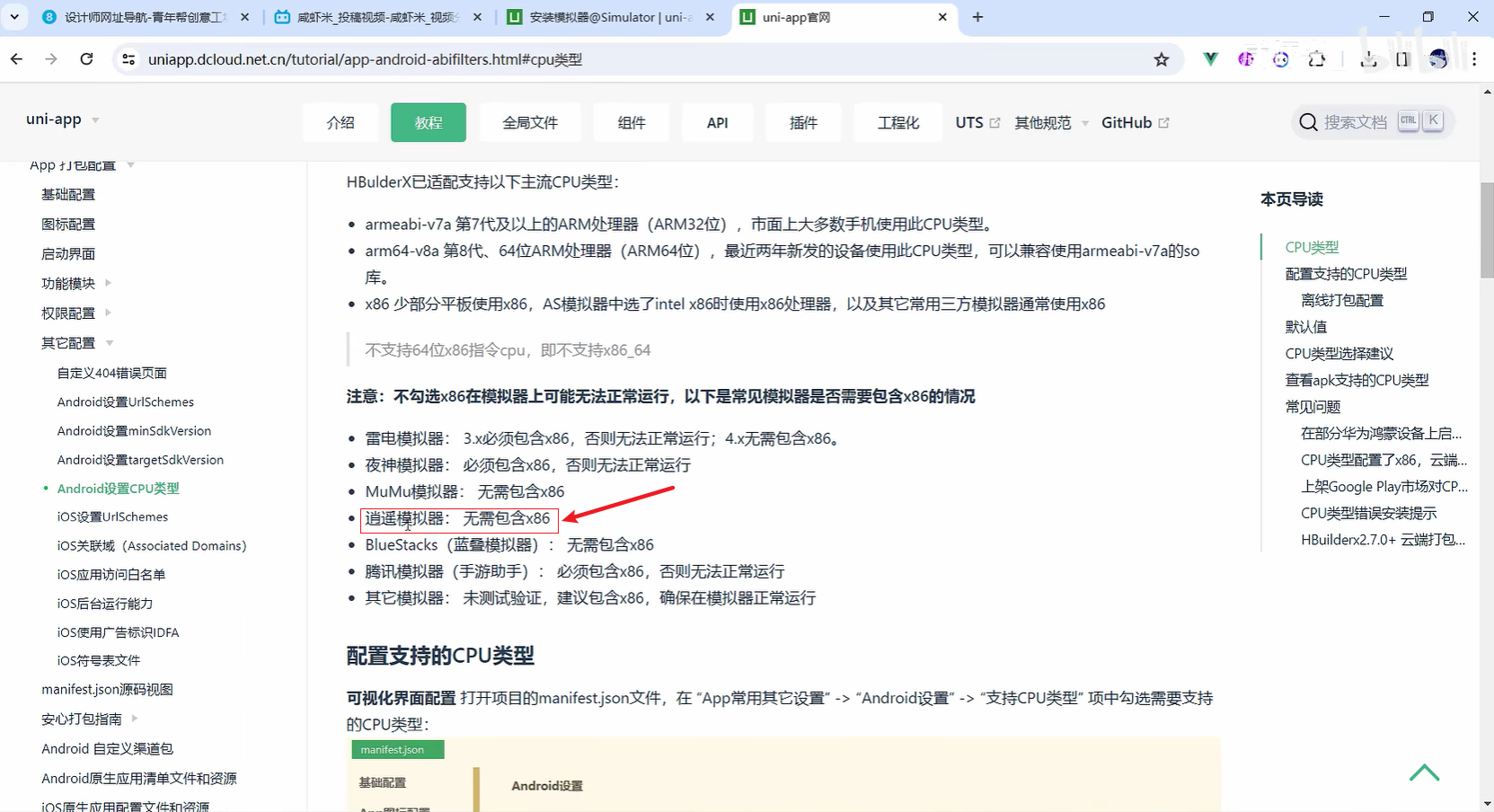1494x812 pixels.
Task: Expand the 权限配置 sidebar item
Action: click(76, 313)
